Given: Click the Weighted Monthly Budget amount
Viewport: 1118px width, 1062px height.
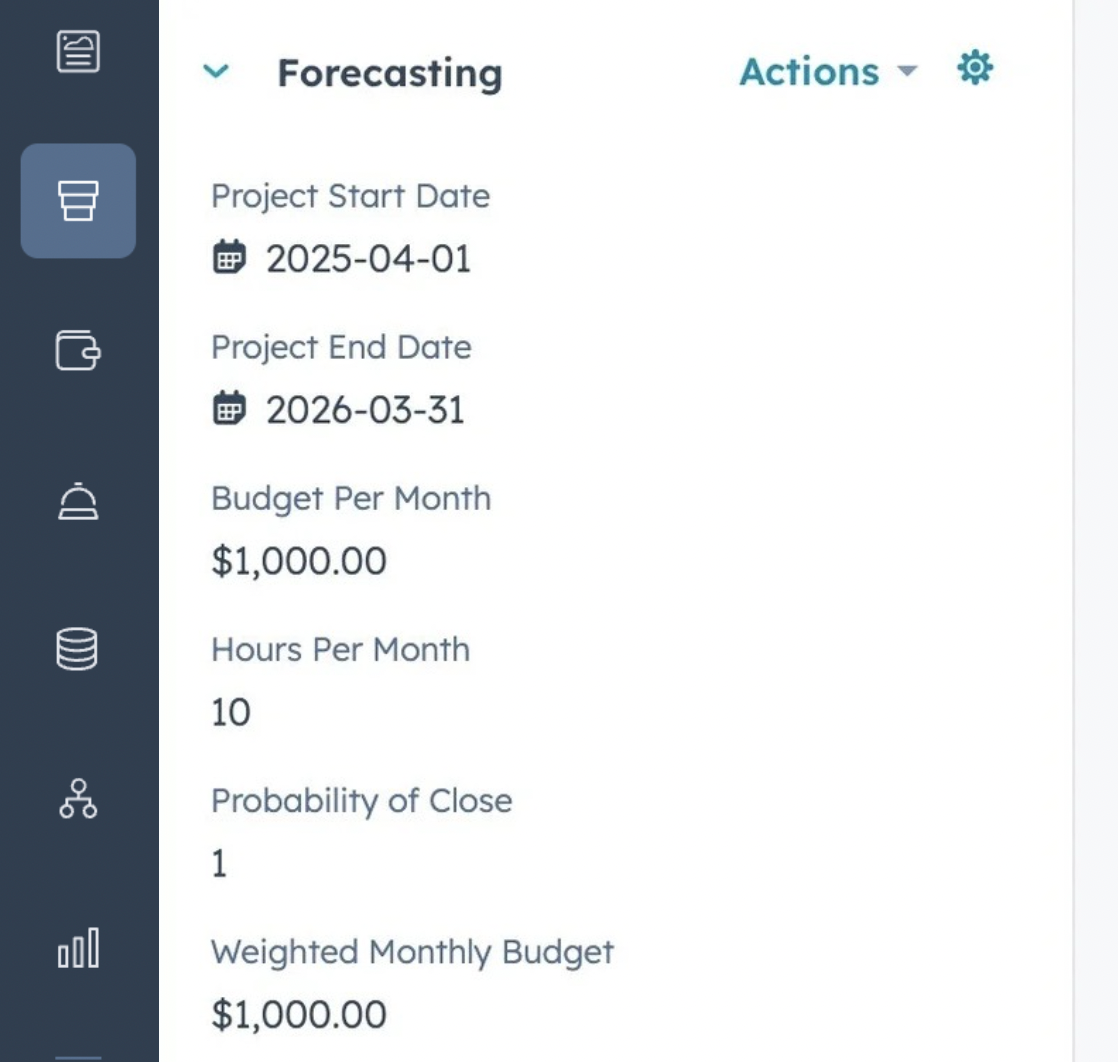Looking at the screenshot, I should 298,1014.
